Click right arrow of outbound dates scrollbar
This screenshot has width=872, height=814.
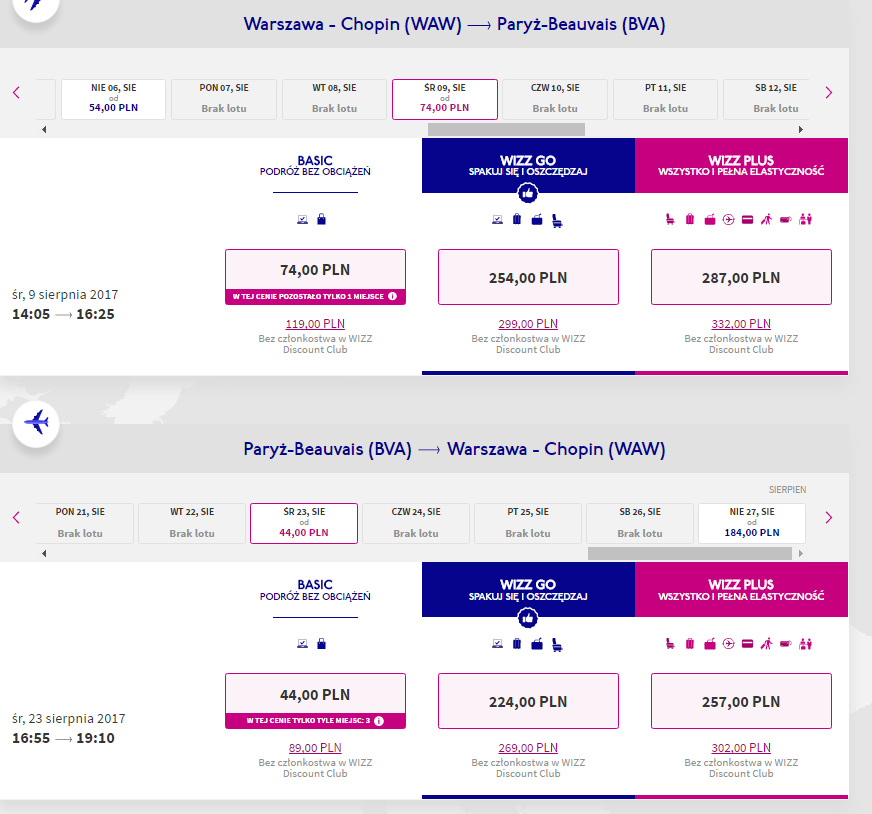pos(801,130)
